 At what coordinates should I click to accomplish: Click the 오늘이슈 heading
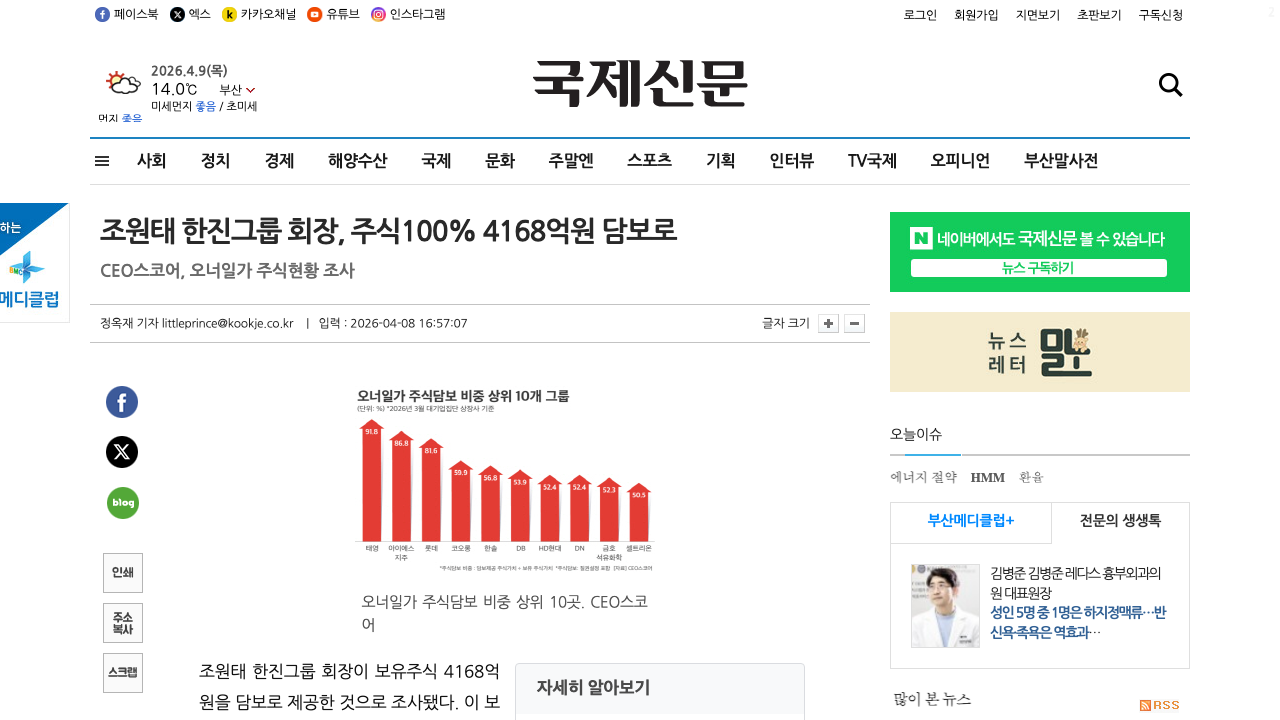click(916, 434)
